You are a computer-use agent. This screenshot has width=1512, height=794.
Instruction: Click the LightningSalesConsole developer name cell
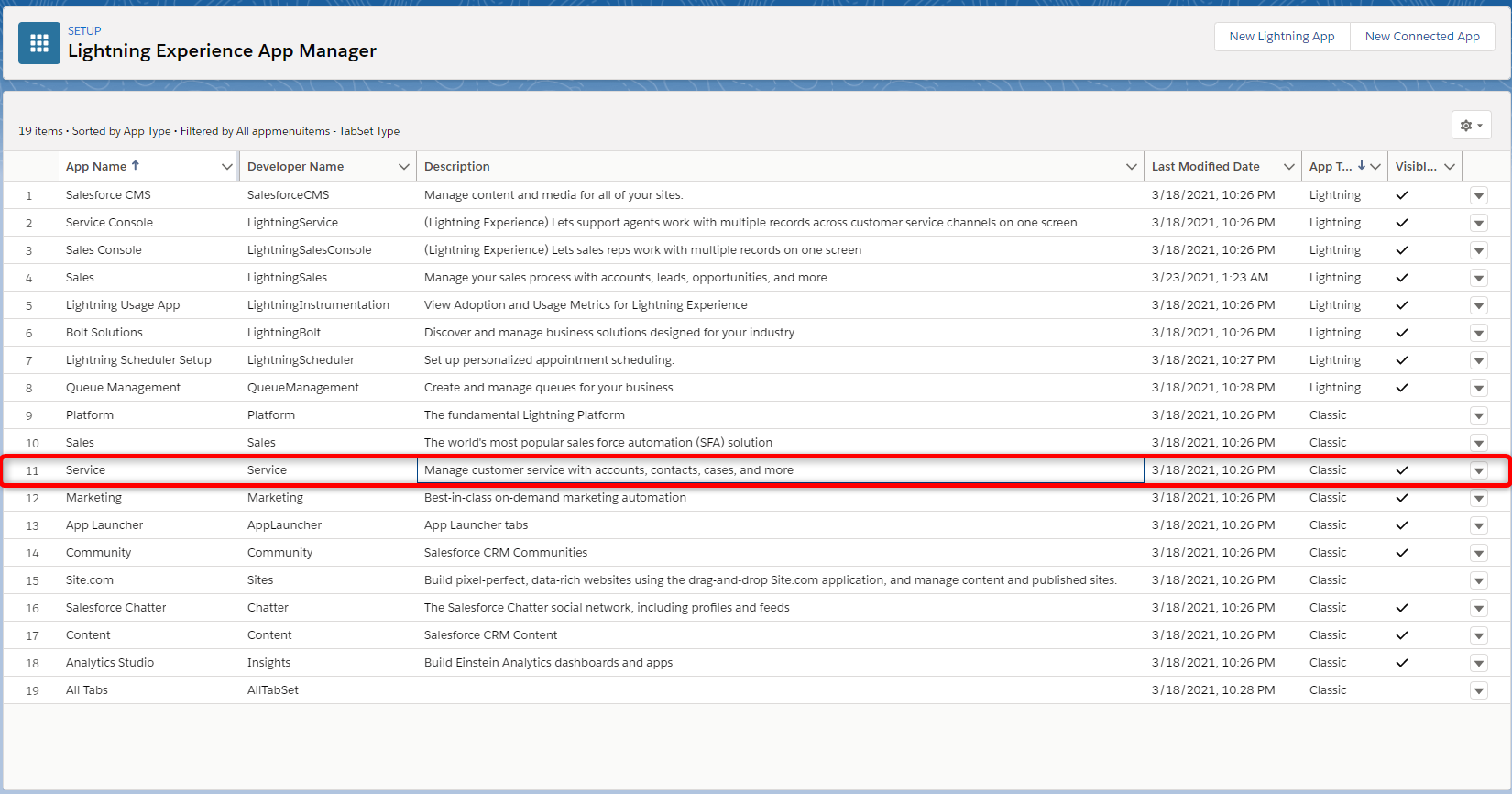310,250
